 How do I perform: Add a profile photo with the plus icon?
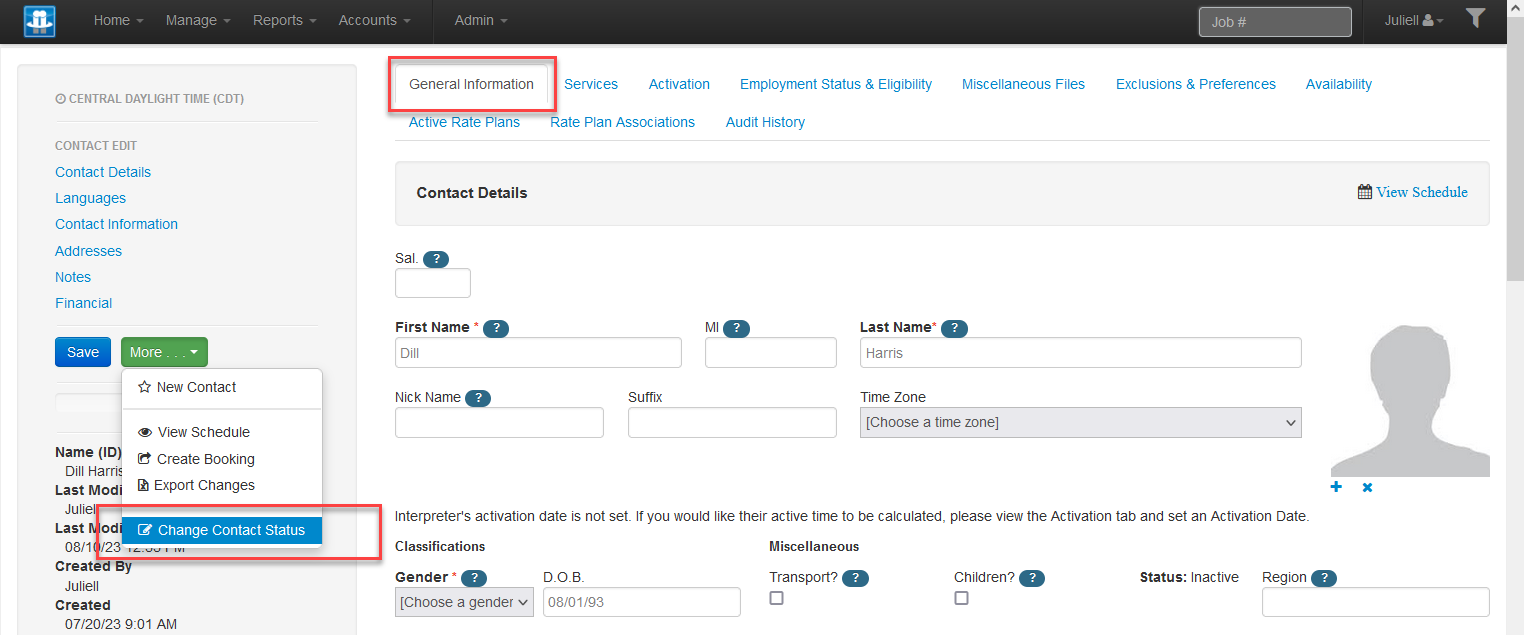(1336, 487)
